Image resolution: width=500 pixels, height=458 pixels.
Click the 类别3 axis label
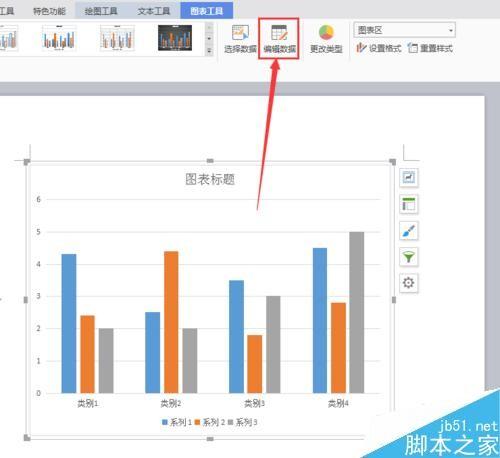[254, 403]
